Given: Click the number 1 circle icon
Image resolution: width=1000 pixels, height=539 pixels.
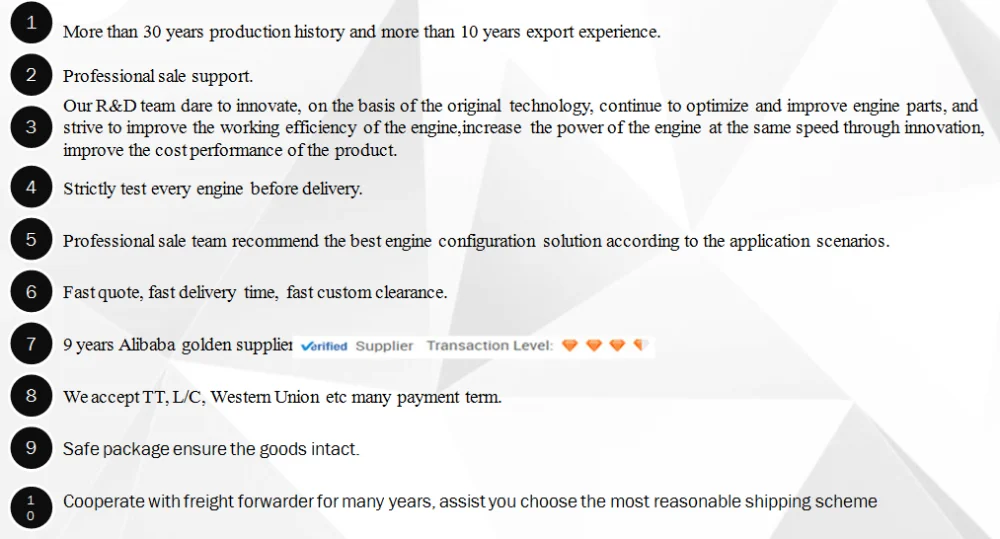Looking at the screenshot, I should pos(31,24).
